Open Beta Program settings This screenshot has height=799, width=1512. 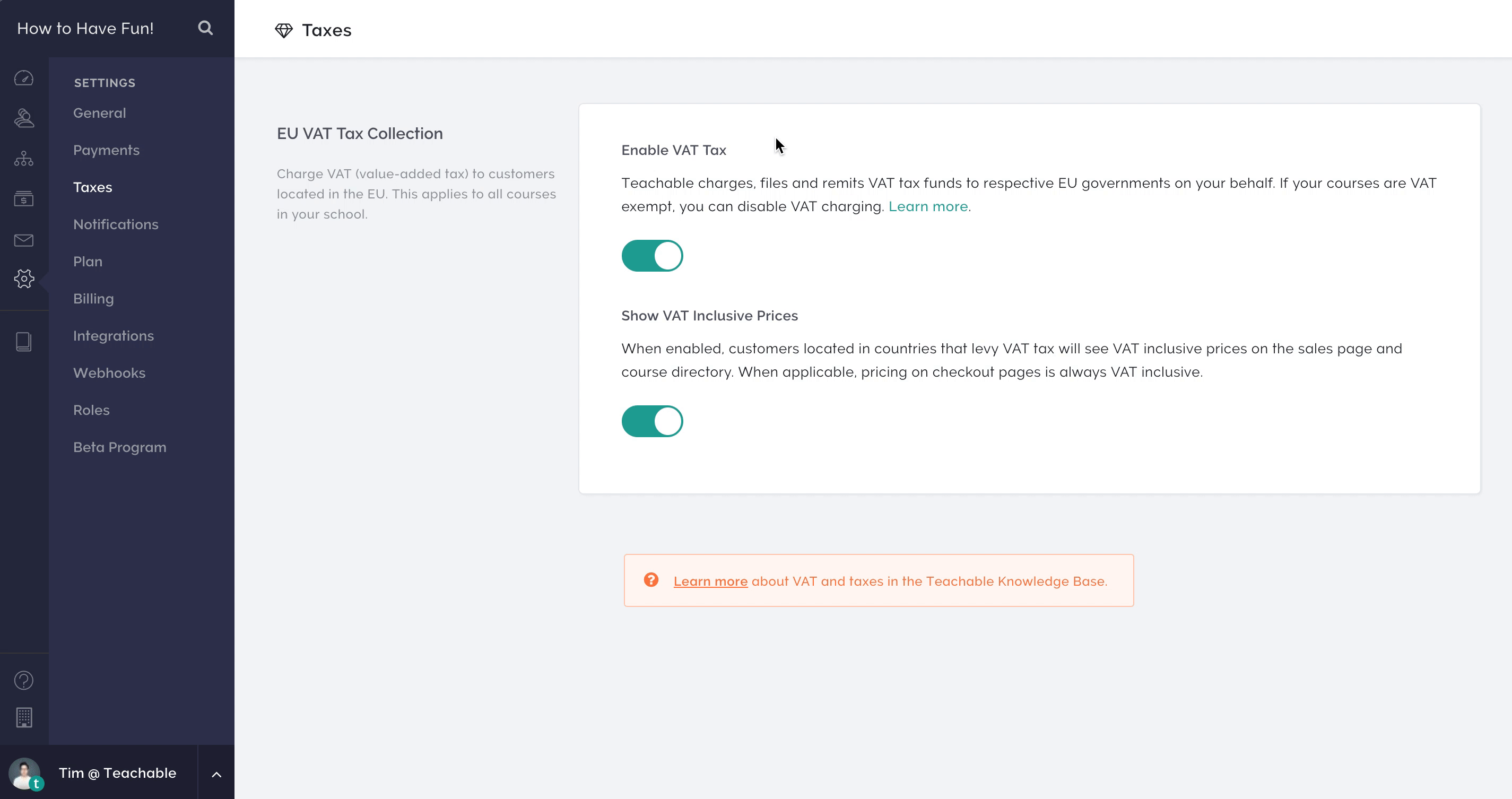coord(120,447)
